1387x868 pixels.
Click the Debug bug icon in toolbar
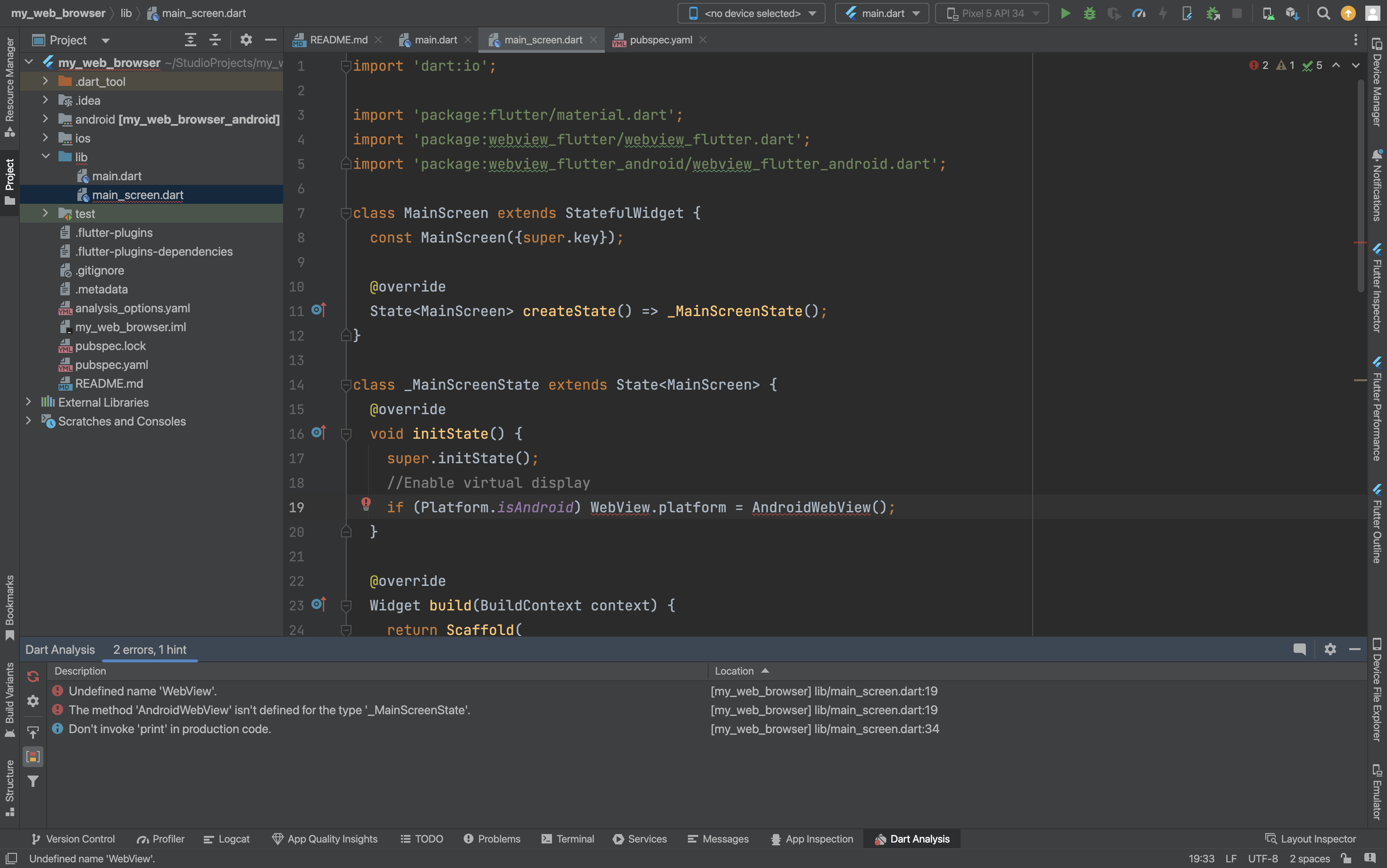tap(1089, 13)
